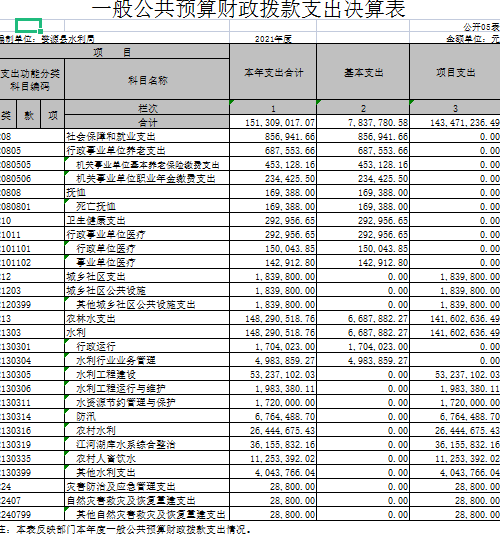Image resolution: width=500 pixels, height=534 pixels.
Task: Click the 江河湖库水系综合整治 cell
Action: click(x=147, y=444)
